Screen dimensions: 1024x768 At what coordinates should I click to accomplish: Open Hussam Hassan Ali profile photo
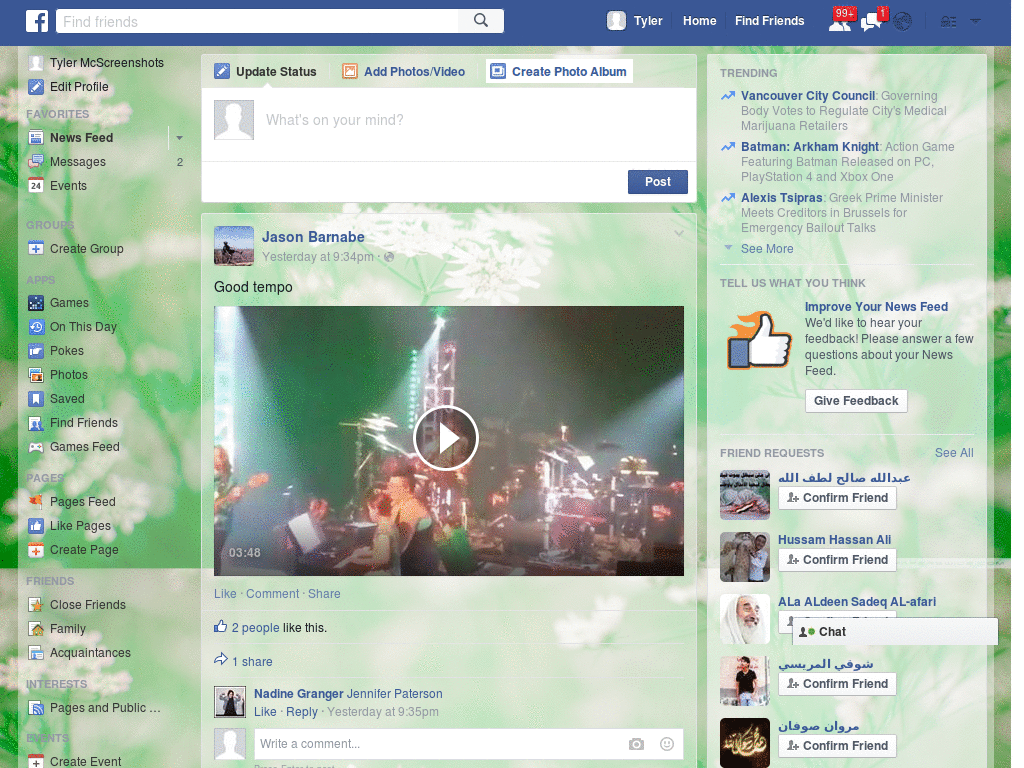[x=744, y=556]
